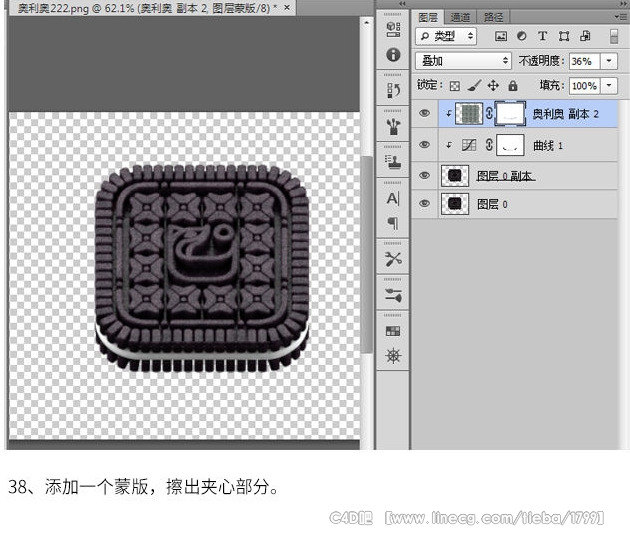The height and width of the screenshot is (535, 630).
Task: Select the 图层 0 副本 layer name
Action: click(505, 176)
